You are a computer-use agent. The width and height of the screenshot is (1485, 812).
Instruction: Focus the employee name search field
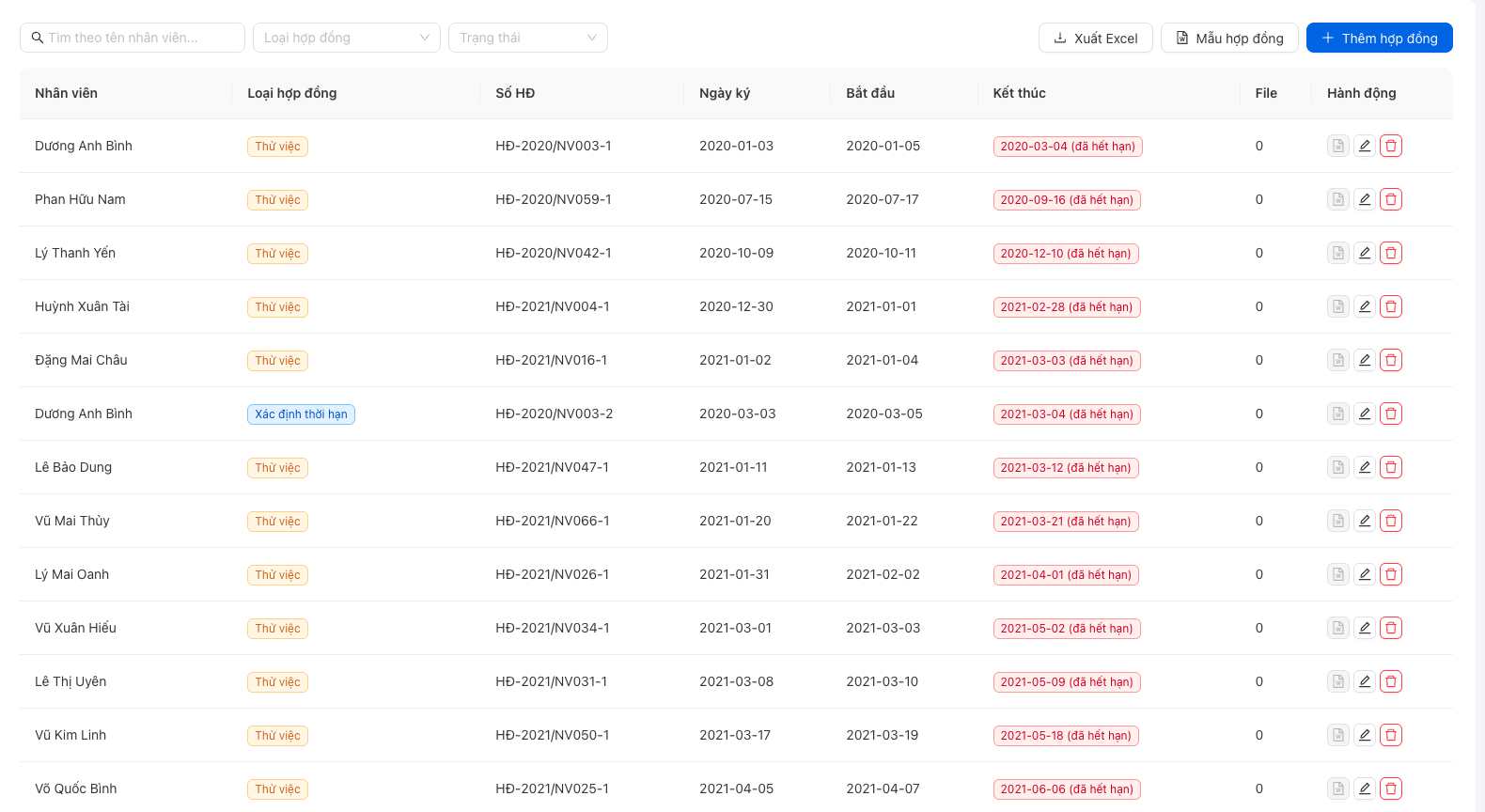tap(133, 38)
